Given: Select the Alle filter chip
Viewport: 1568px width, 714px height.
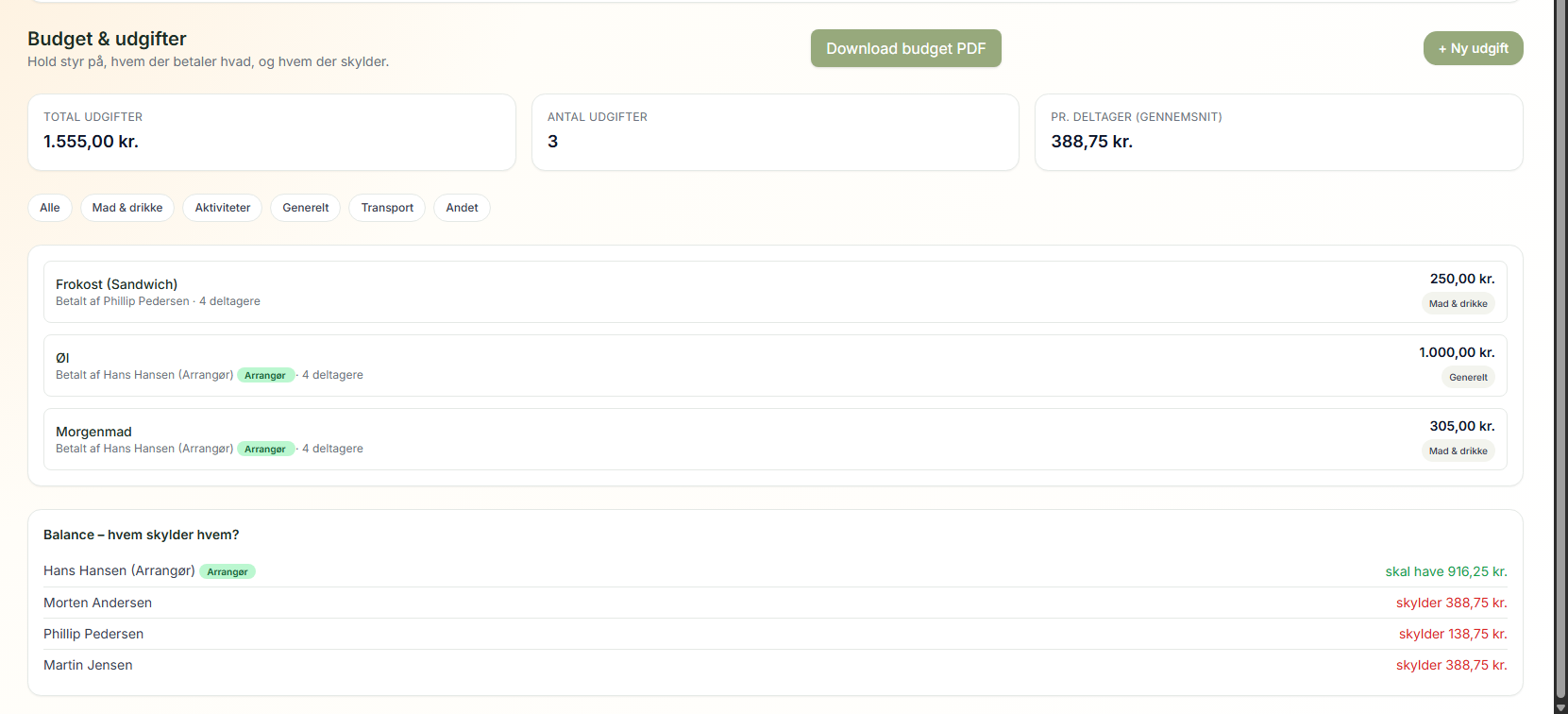Looking at the screenshot, I should tap(50, 208).
